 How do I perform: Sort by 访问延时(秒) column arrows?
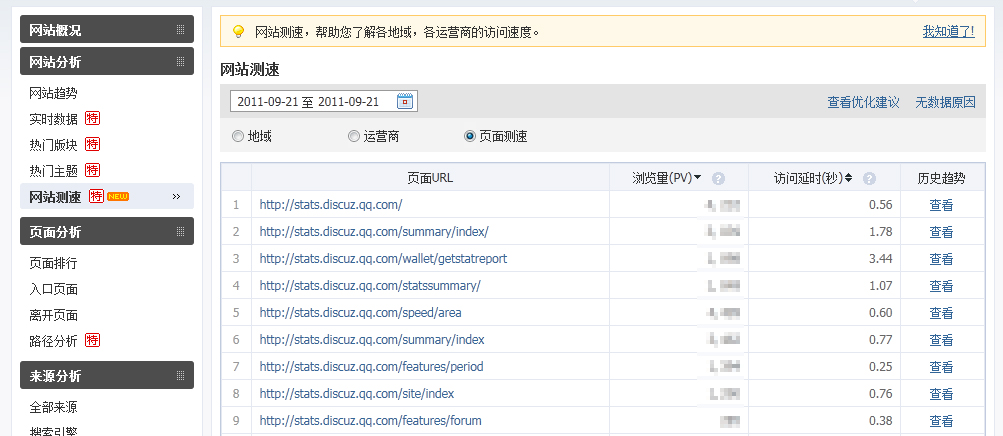(848, 178)
